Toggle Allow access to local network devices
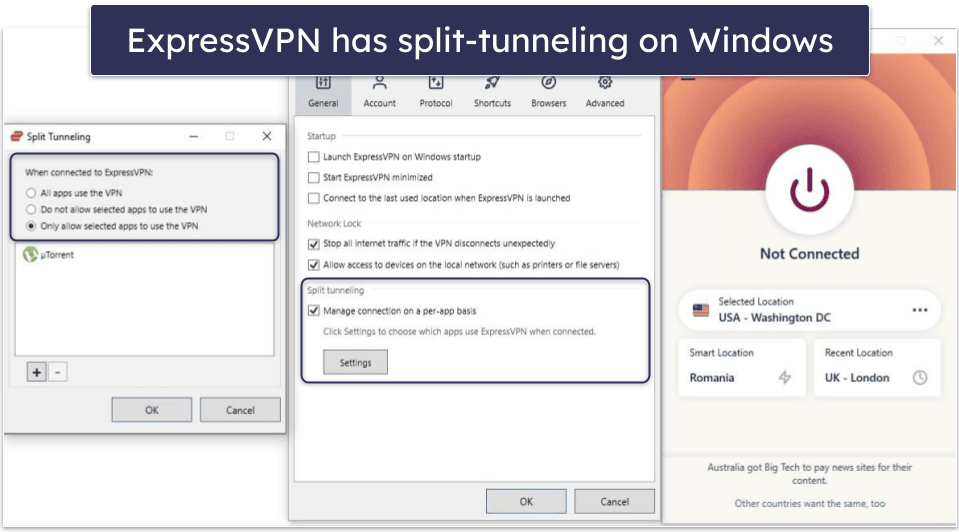 (x=314, y=265)
